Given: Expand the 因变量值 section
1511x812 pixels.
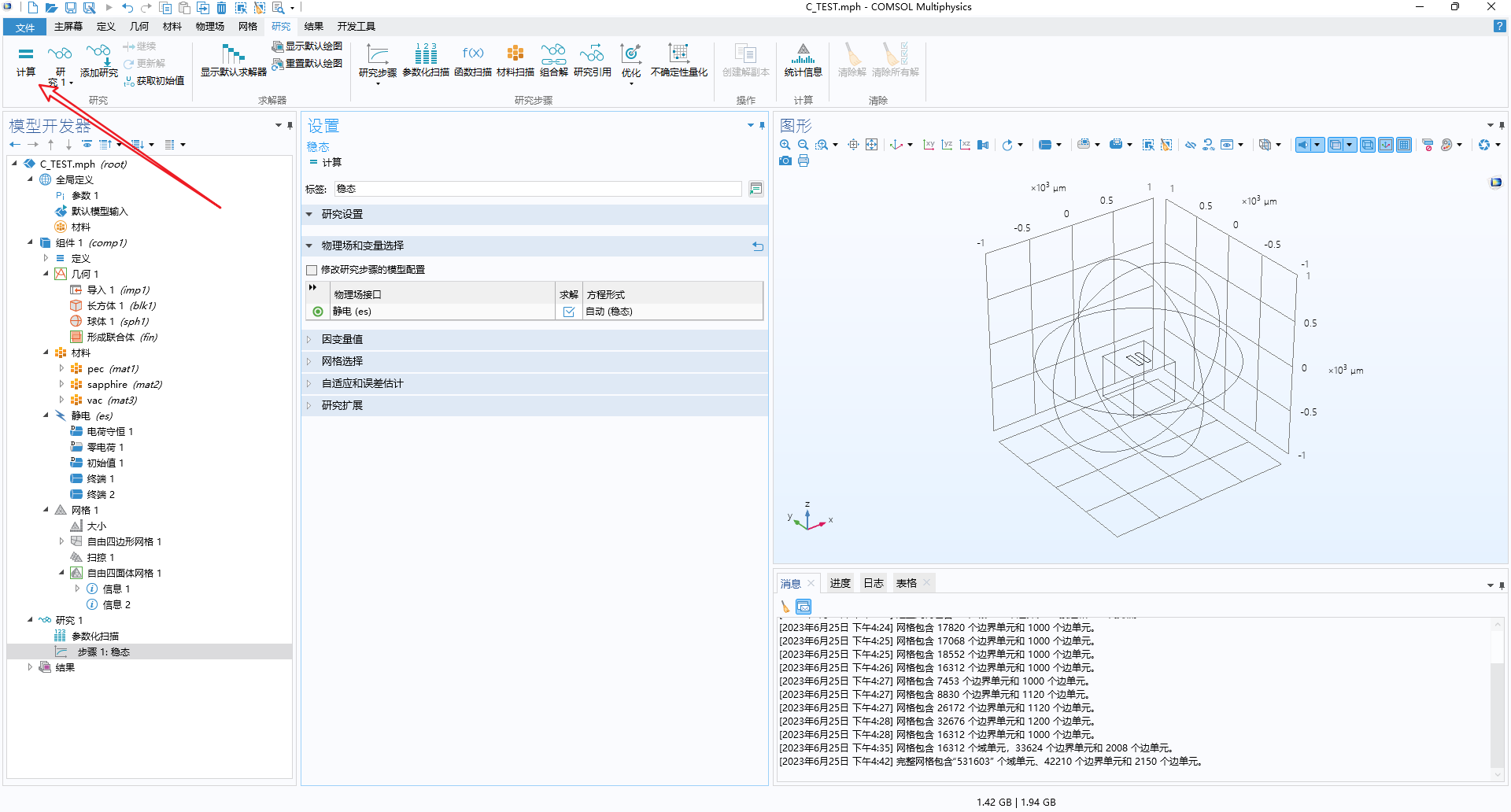Looking at the screenshot, I should click(x=342, y=339).
